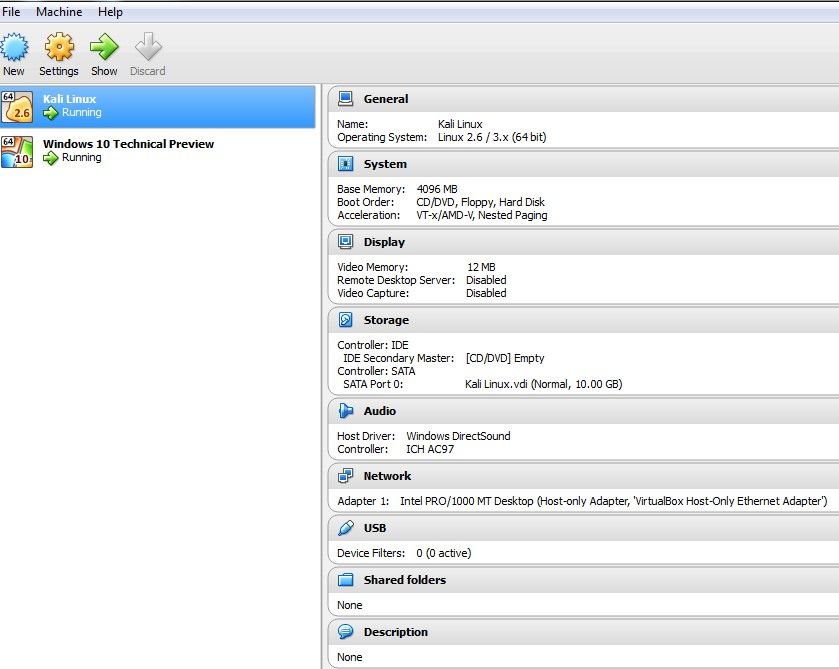Click the Running status arrow under Kali Linux
The height and width of the screenshot is (669, 839).
pos(50,113)
